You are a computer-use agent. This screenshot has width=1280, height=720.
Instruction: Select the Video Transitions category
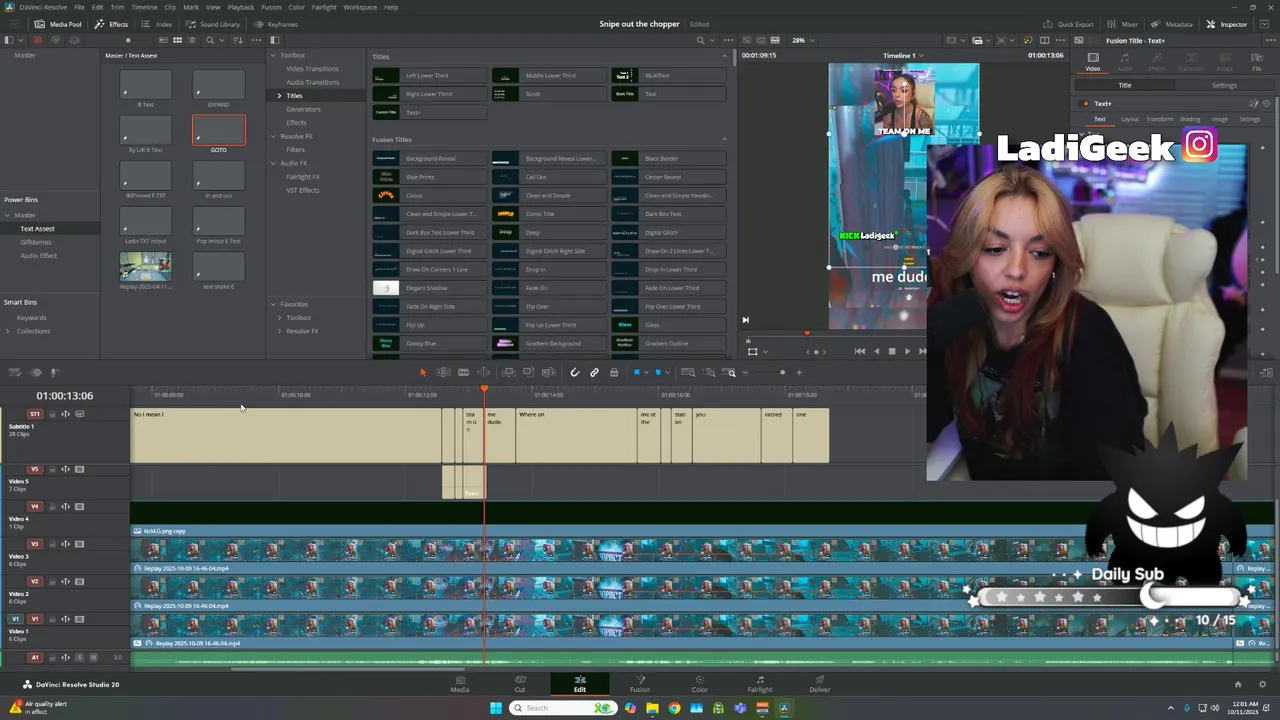tap(312, 69)
